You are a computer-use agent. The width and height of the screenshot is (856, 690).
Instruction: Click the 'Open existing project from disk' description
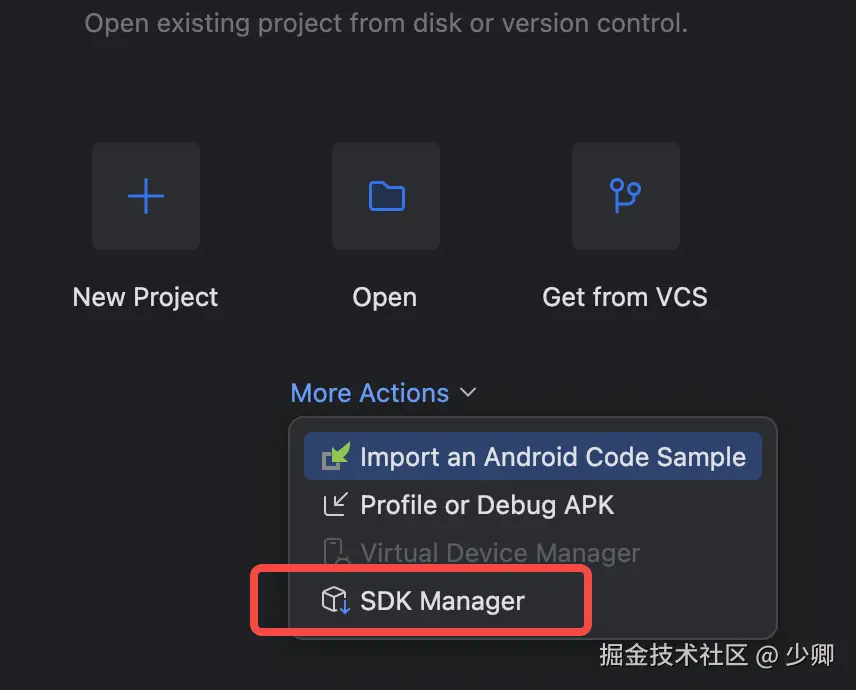(386, 23)
